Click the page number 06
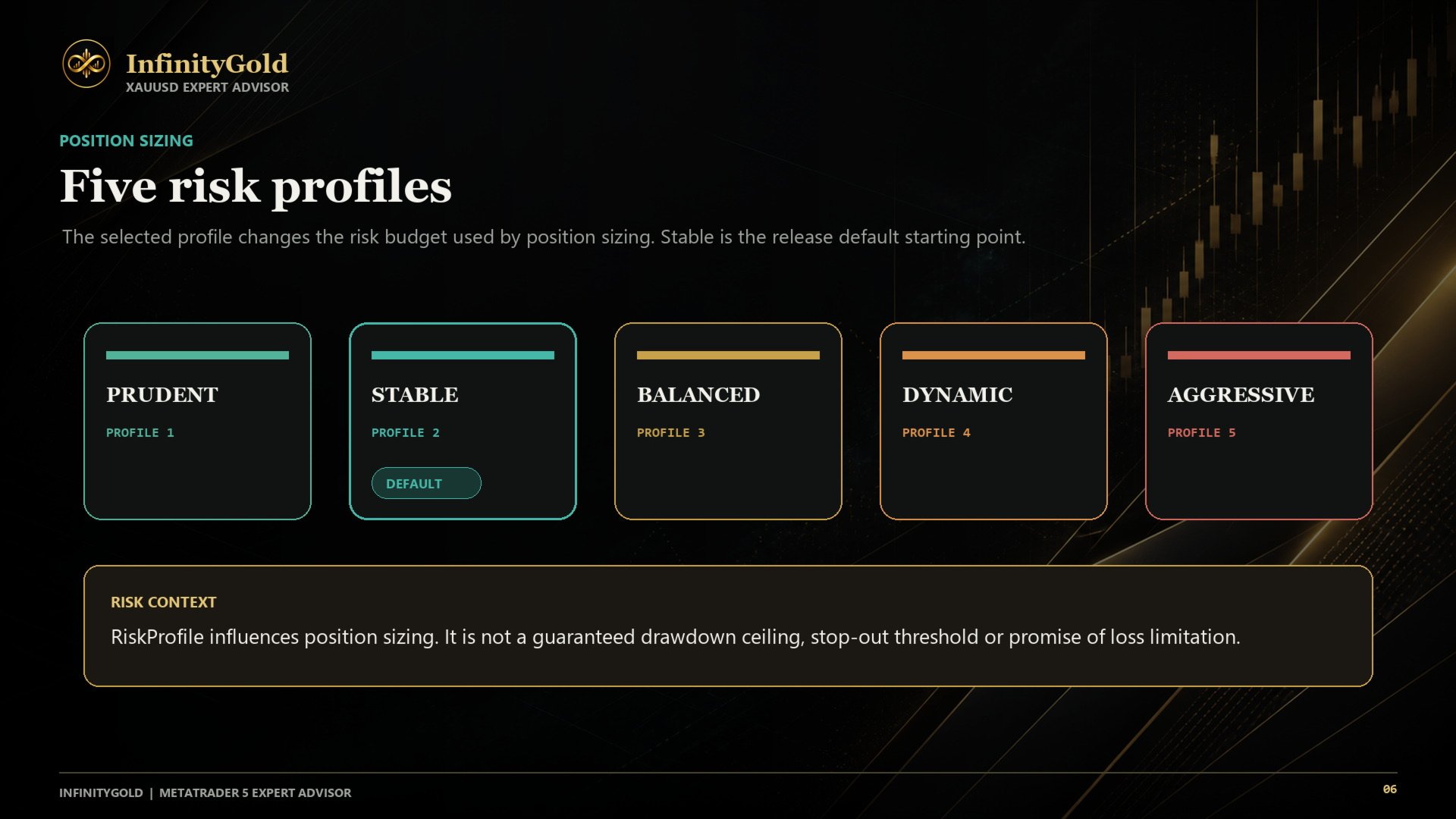This screenshot has width=1456, height=819. (x=1389, y=789)
